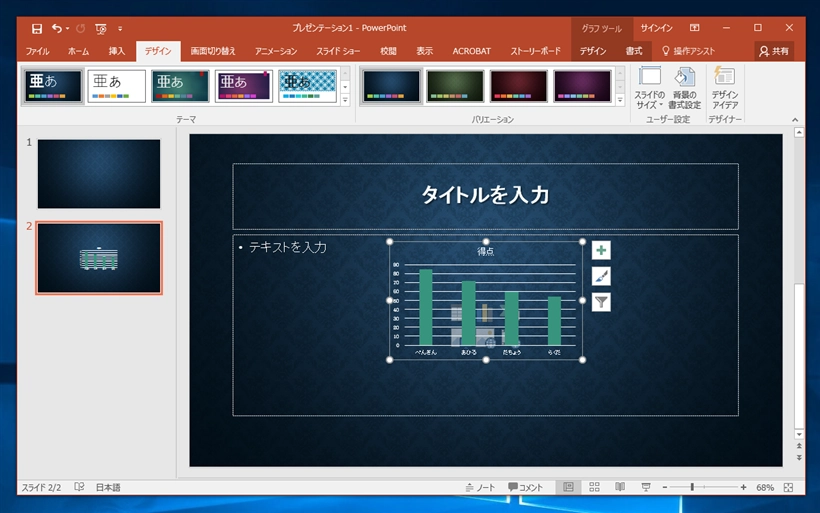The image size is (820, 513).
Task: Open chart elements plus button
Action: (x=601, y=250)
